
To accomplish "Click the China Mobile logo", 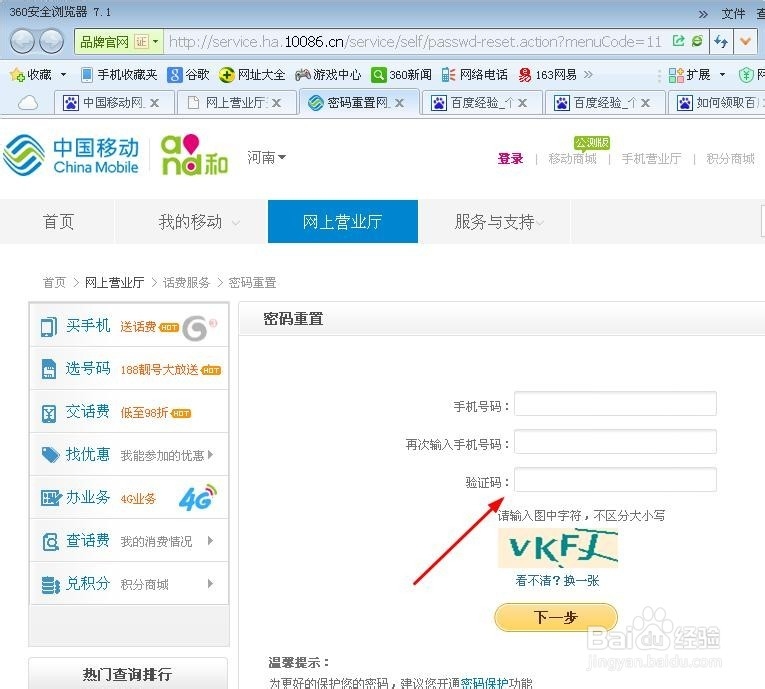I will tap(71, 155).
